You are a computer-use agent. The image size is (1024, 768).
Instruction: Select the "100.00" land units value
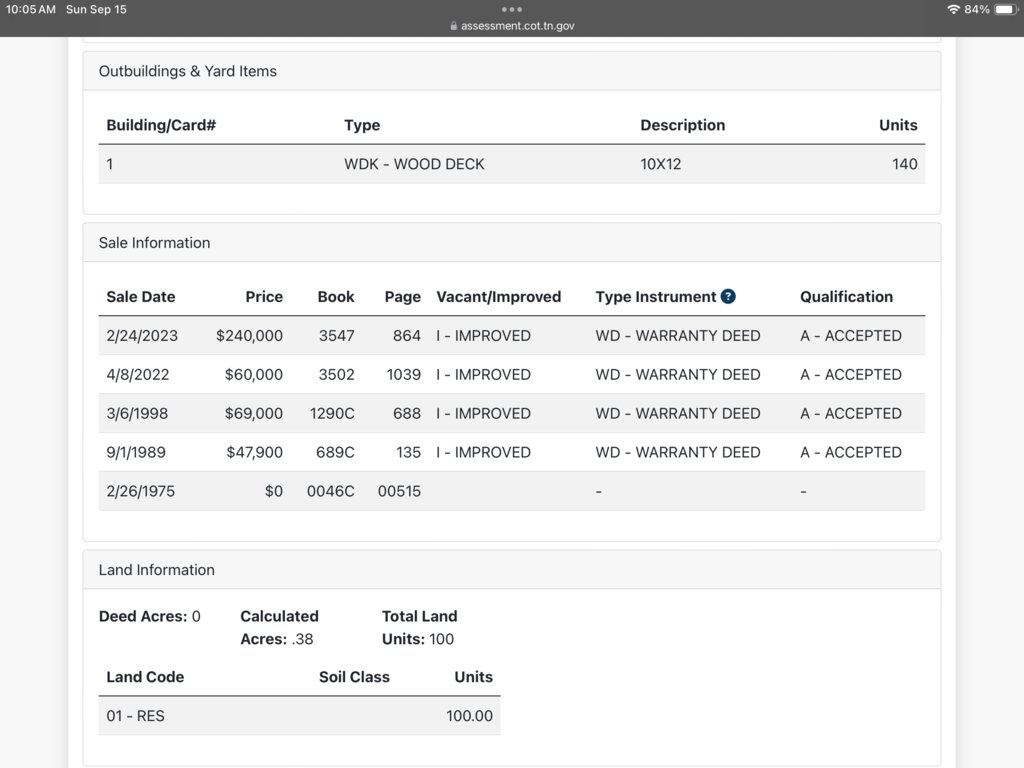click(469, 716)
